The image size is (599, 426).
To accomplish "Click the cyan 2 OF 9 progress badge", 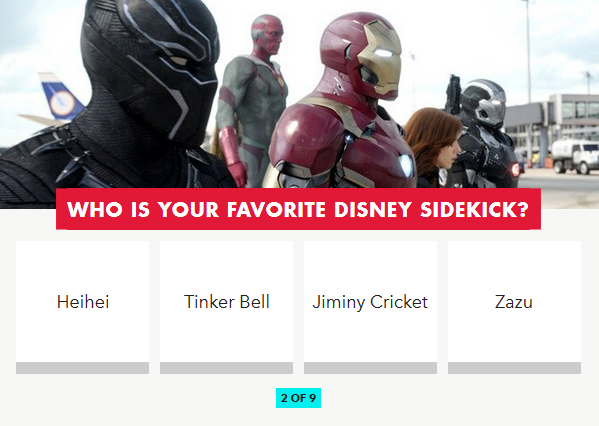I will 298,398.
